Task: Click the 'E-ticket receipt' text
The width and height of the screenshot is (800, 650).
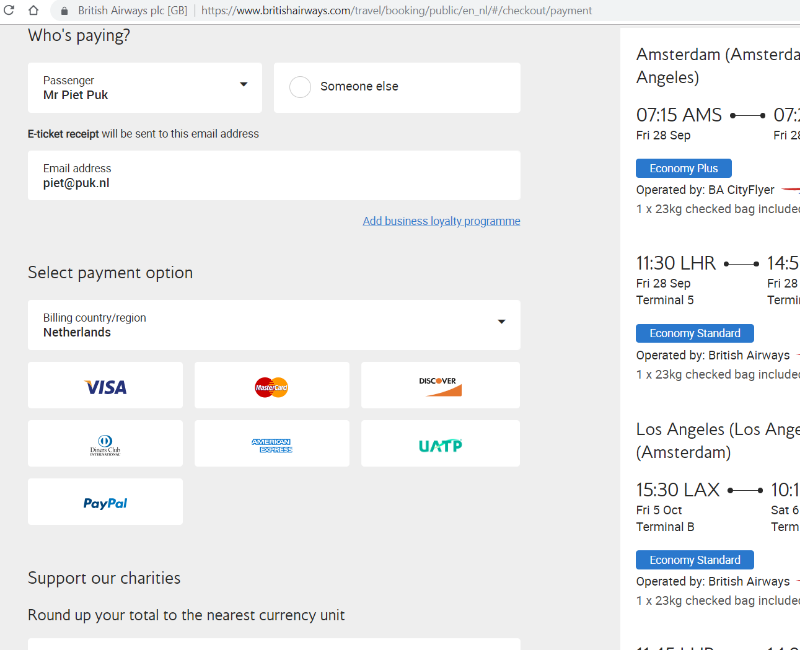Action: (x=63, y=134)
